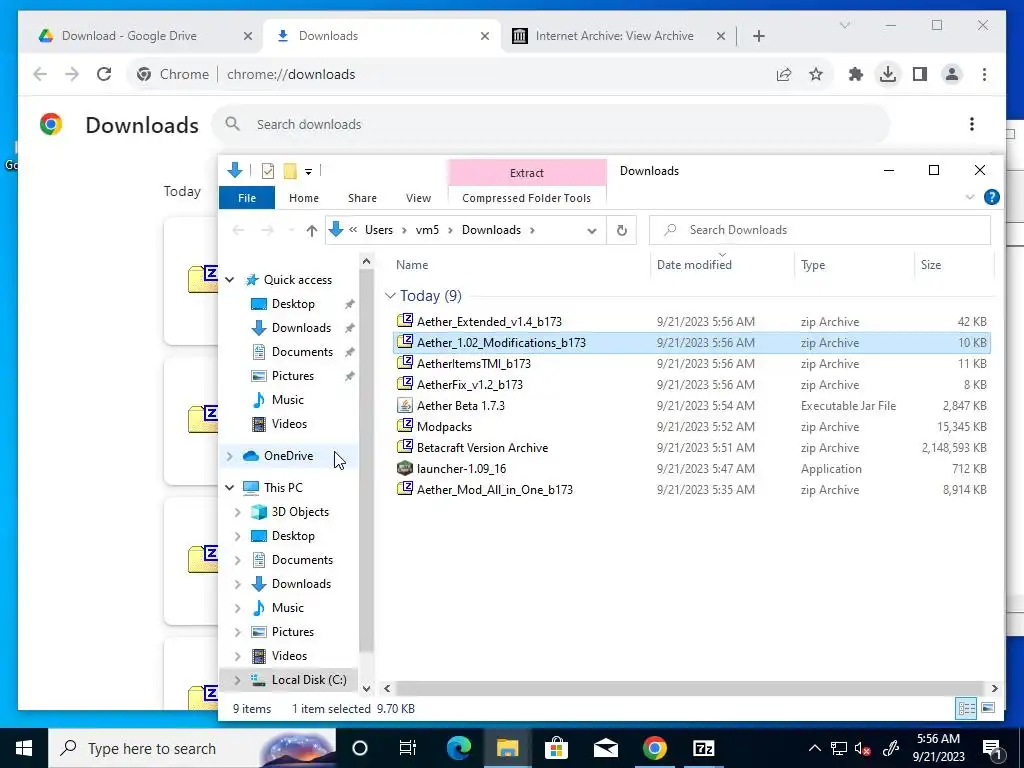1024x768 pixels.
Task: Collapse Quick access tree node
Action: 229,280
